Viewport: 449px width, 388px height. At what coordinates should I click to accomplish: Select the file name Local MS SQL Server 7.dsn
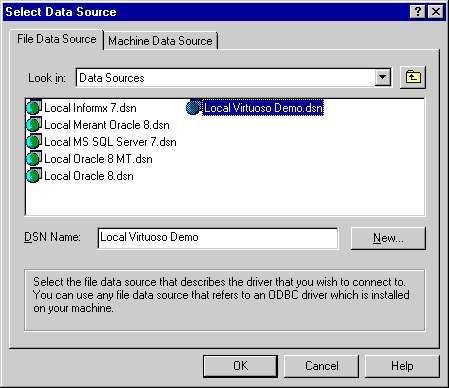click(x=110, y=142)
